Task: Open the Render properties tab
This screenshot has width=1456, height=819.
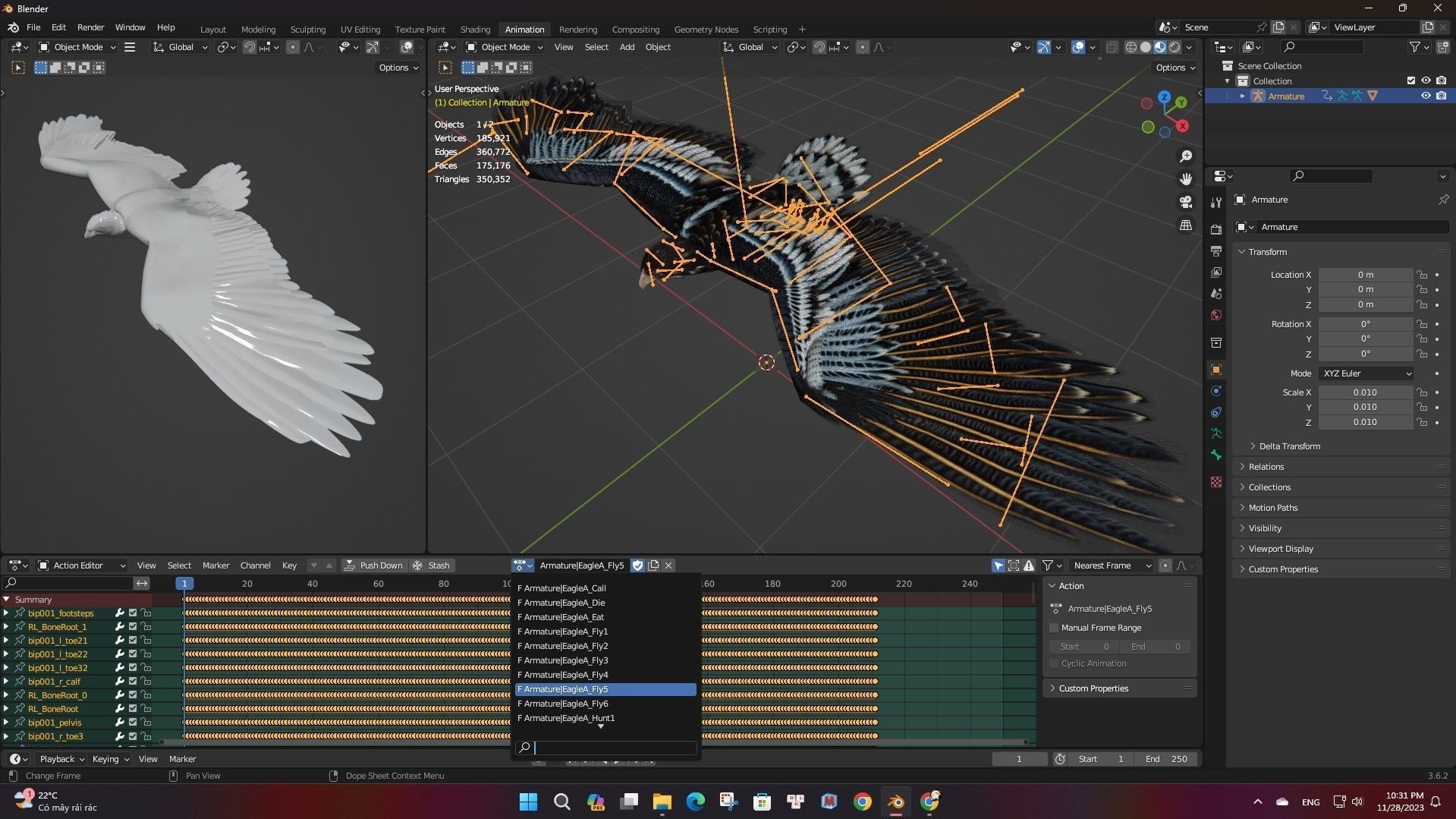Action: (1216, 230)
